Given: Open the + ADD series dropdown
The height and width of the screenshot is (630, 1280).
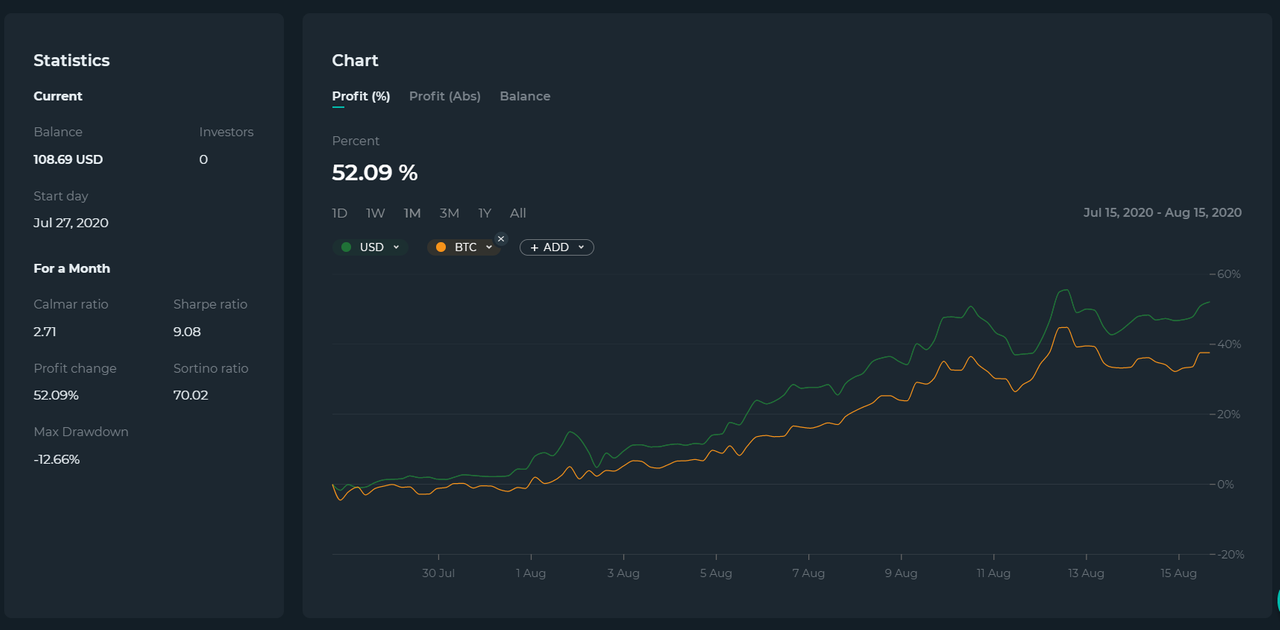Looking at the screenshot, I should 556,247.
